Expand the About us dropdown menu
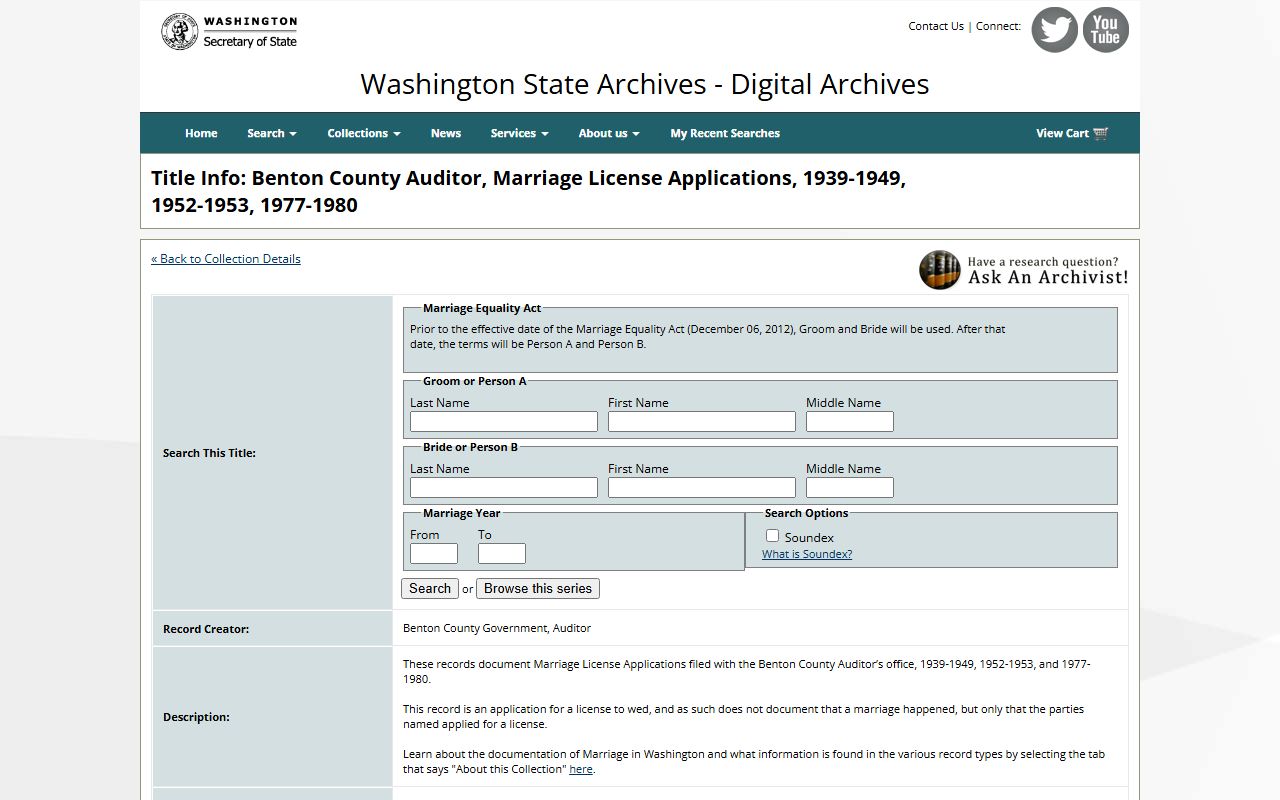The width and height of the screenshot is (1280, 800). coord(609,133)
